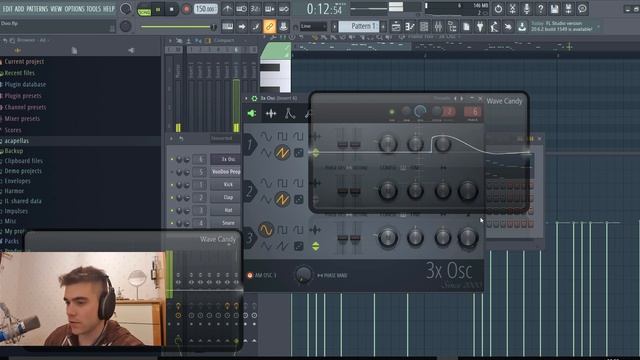The image size is (640, 360).
Task: Open the Mixer view icon
Action: pyautogui.click(x=438, y=27)
